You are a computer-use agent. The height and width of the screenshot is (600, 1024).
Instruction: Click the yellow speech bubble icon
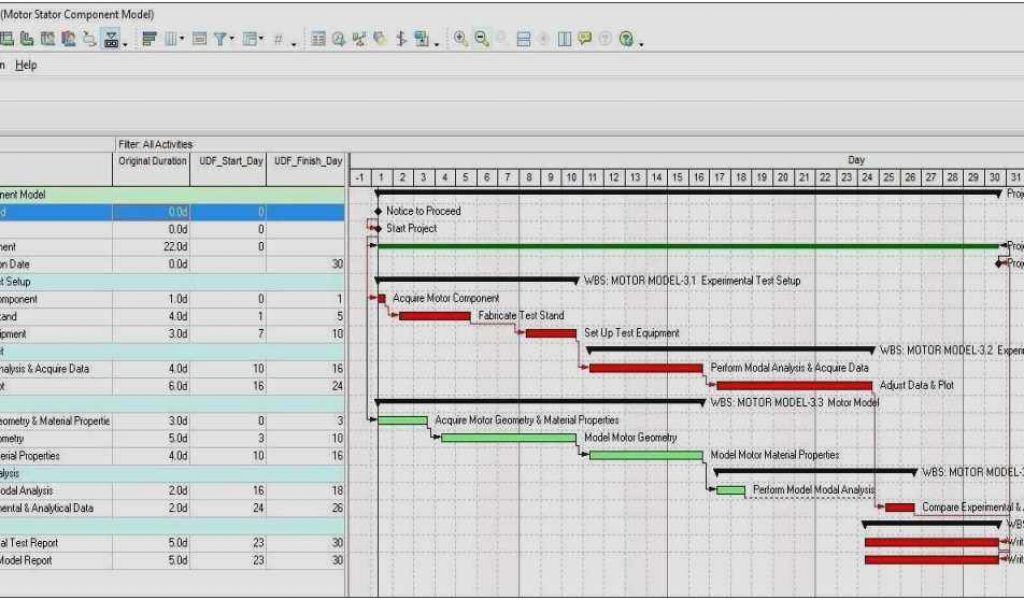[584, 39]
